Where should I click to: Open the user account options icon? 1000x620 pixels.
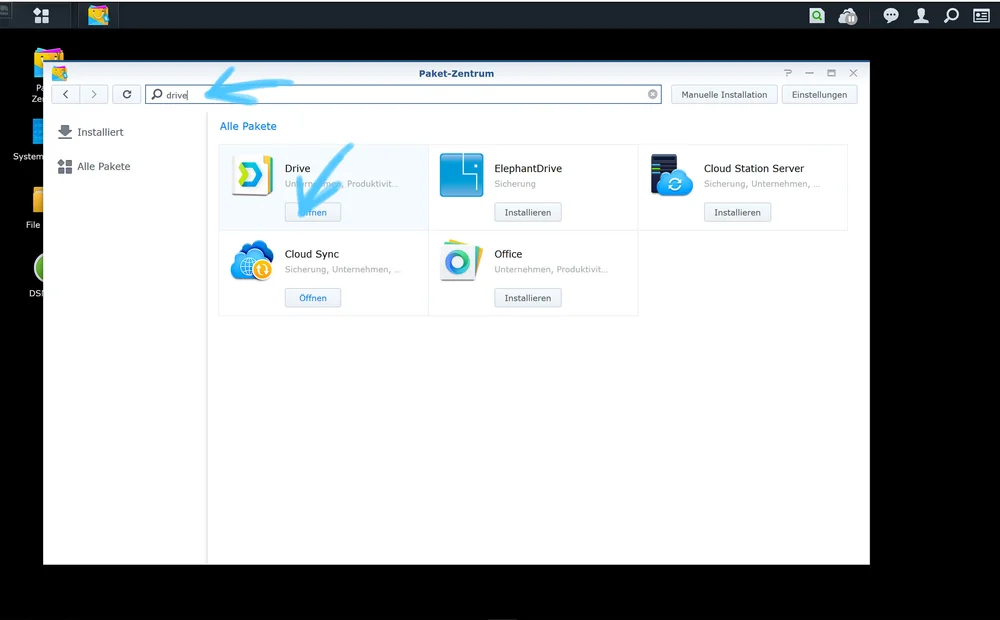pos(921,16)
